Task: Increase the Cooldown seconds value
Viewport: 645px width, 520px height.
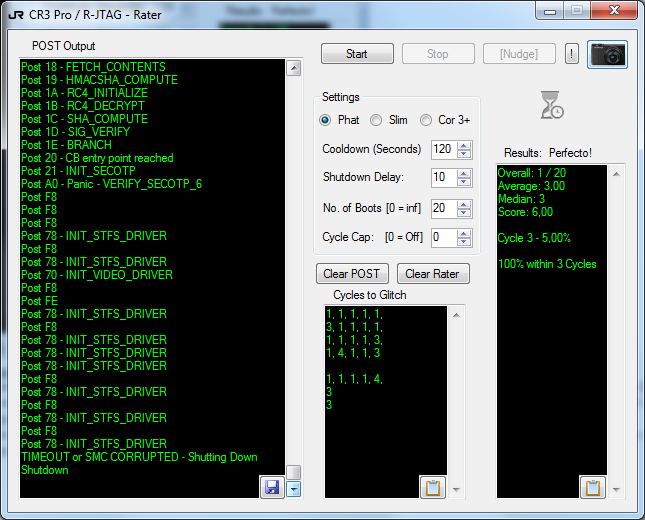Action: click(463, 145)
